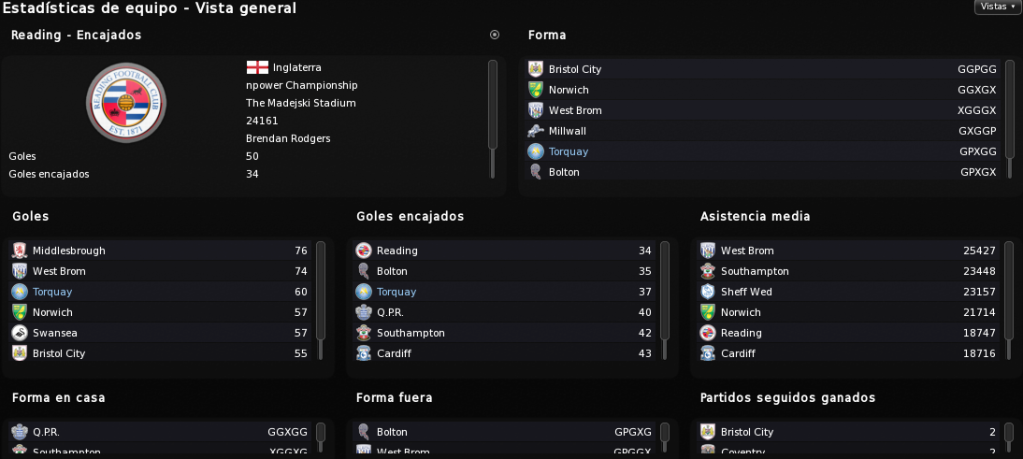
Task: Click the Goles encajados scrollbar
Action: click(x=664, y=300)
